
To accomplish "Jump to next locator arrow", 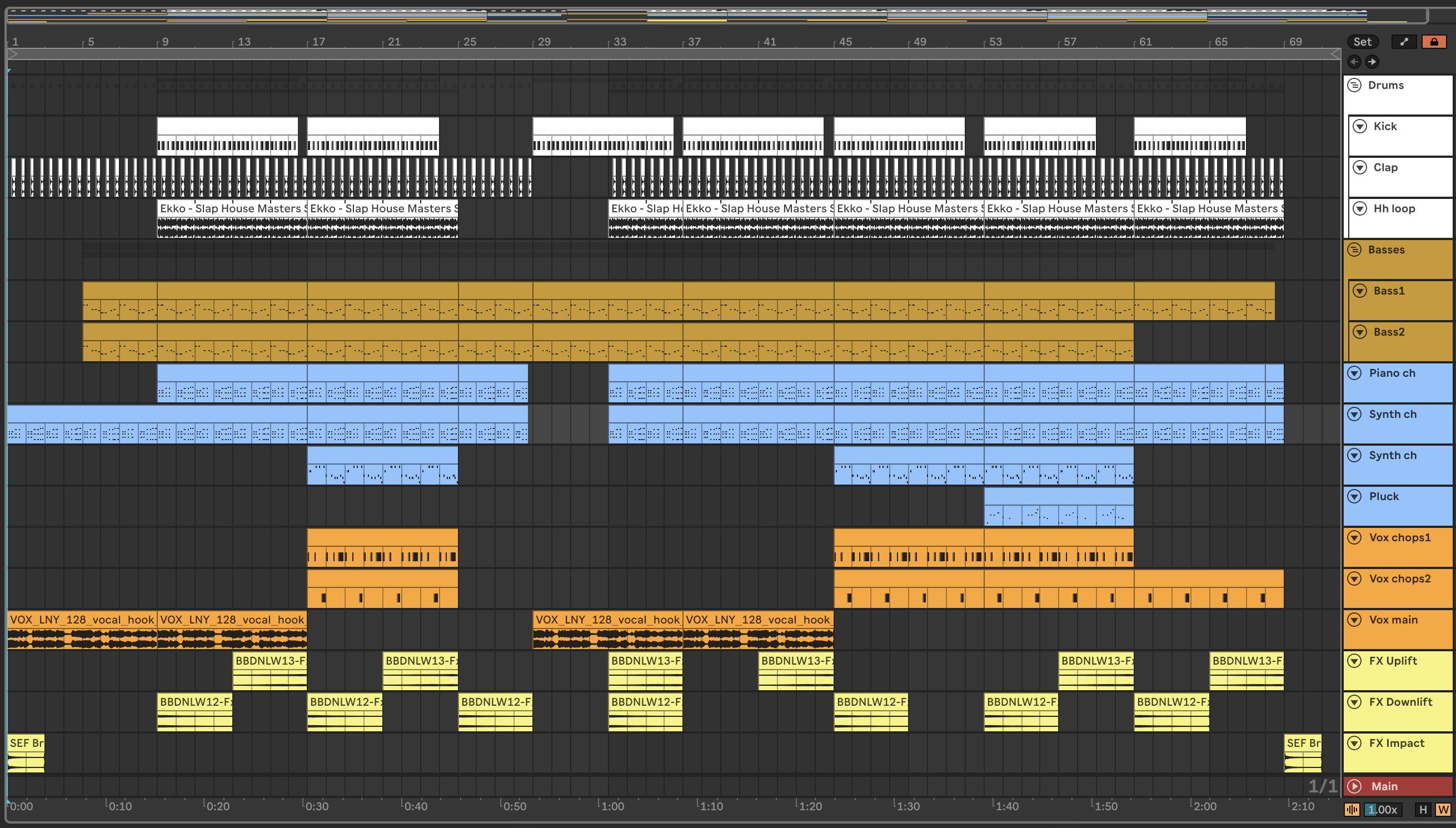I will click(1372, 62).
